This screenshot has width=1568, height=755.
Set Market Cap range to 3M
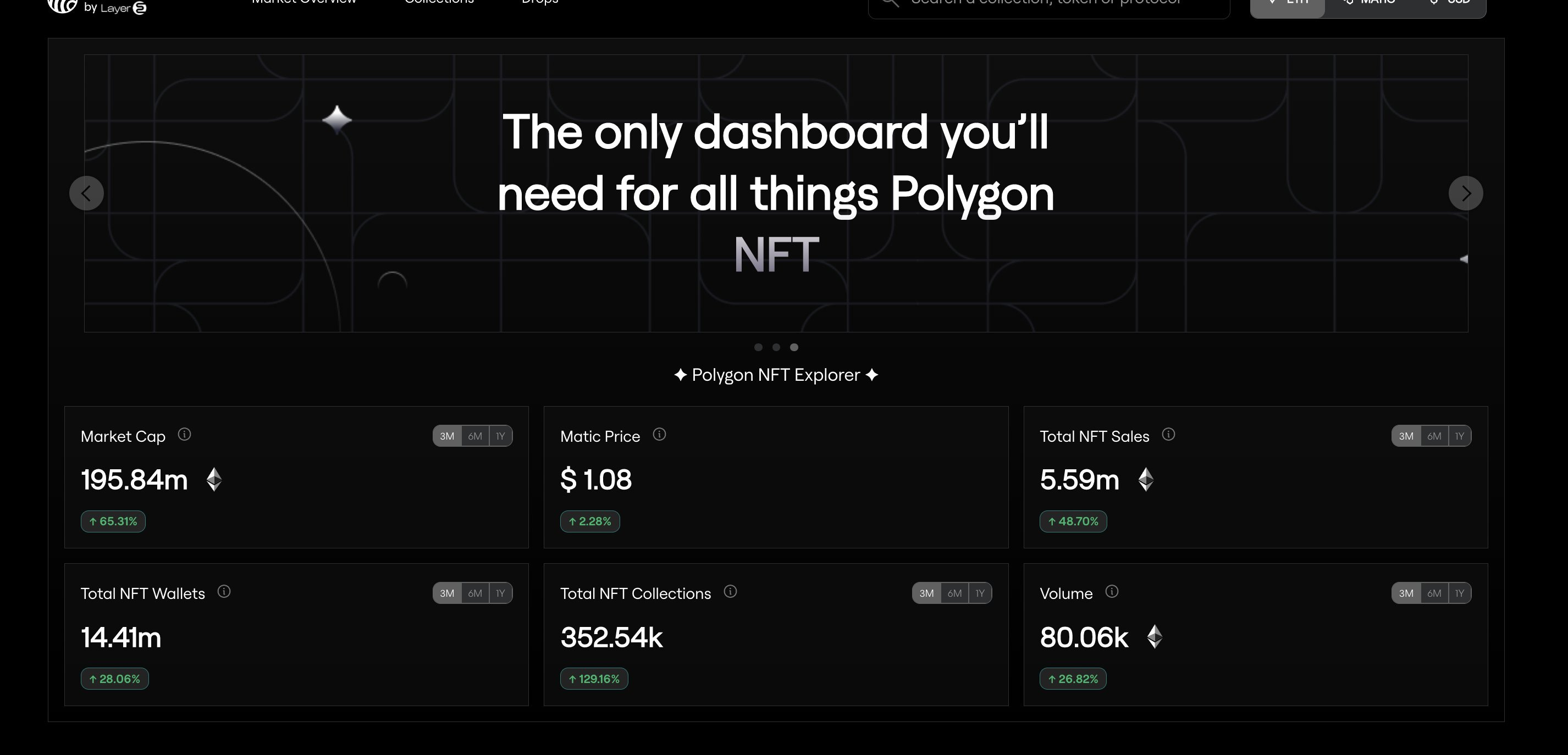coord(447,436)
